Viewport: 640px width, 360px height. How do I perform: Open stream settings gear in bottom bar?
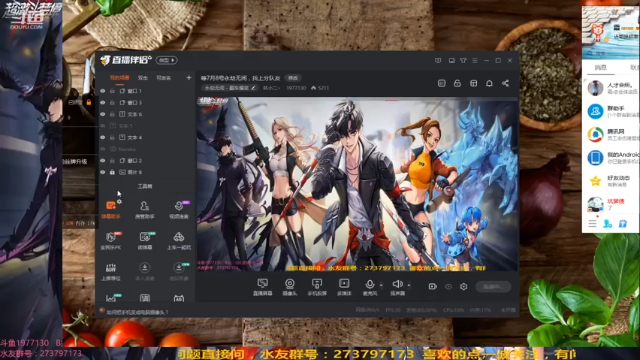pyautogui.click(x=463, y=287)
